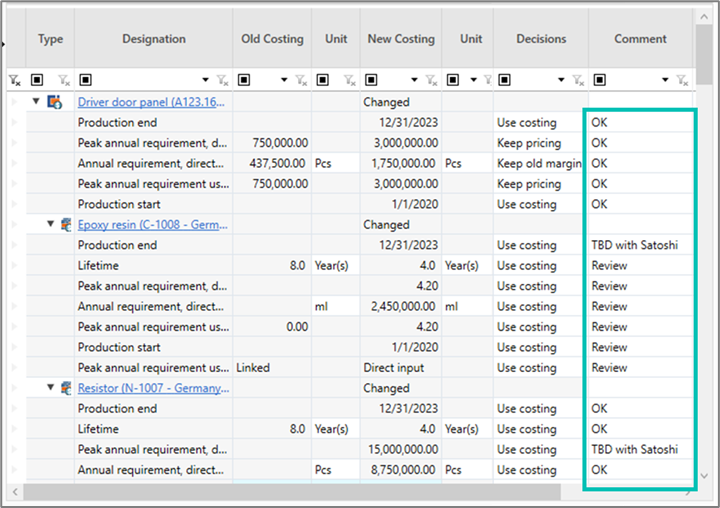The height and width of the screenshot is (508, 720).
Task: Open the Resistor (N-1007 - Germany... link
Action: pos(153,388)
